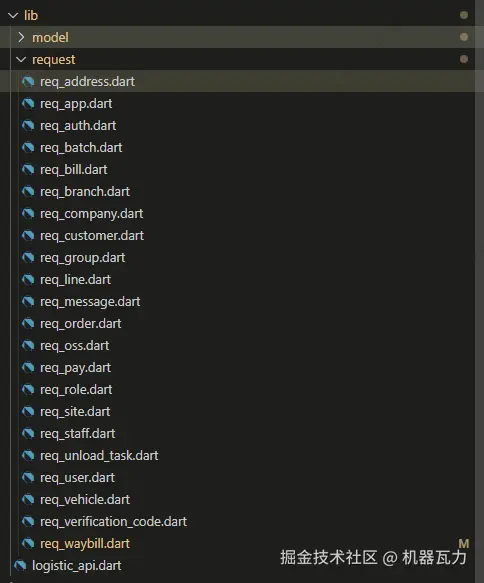Open file req_message.dart
484x583 pixels.
[x=90, y=302]
